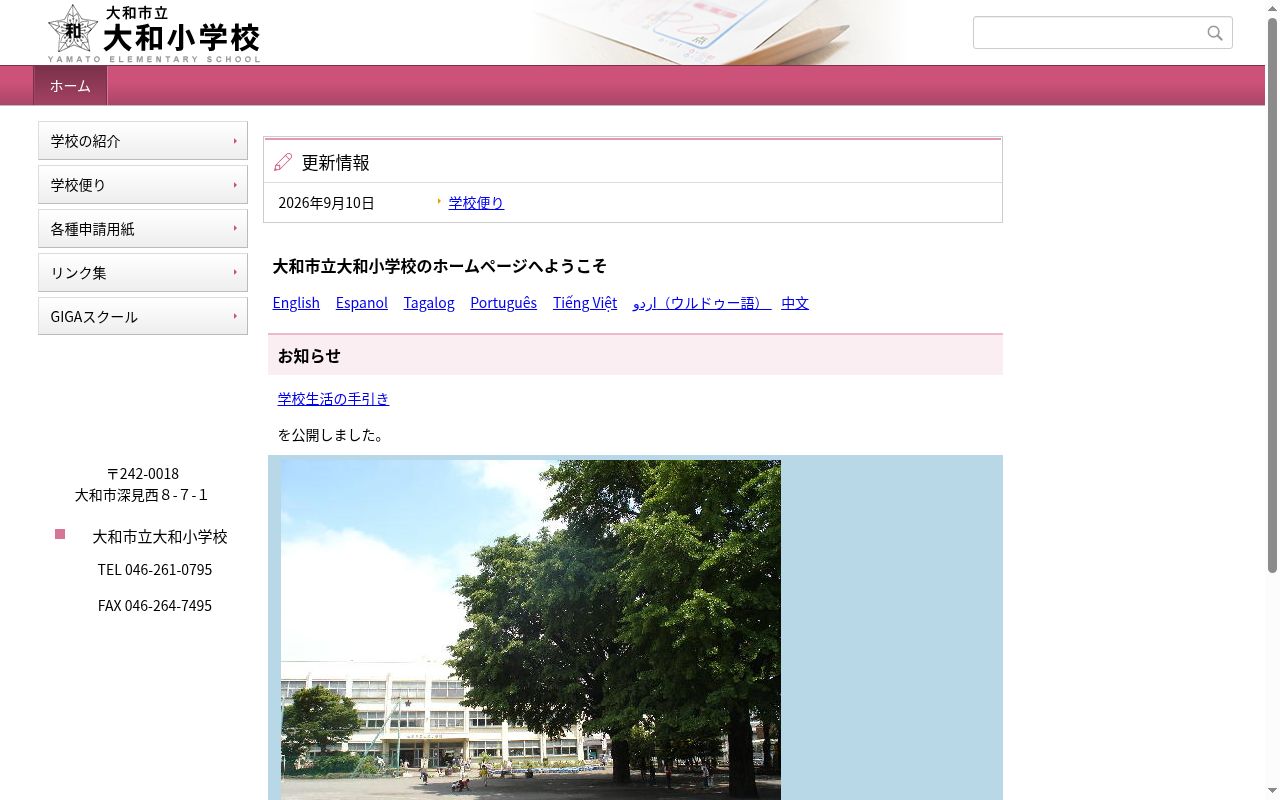Click the arrow on 学校の紹介 item
This screenshot has height=800, width=1280.
coord(235,141)
